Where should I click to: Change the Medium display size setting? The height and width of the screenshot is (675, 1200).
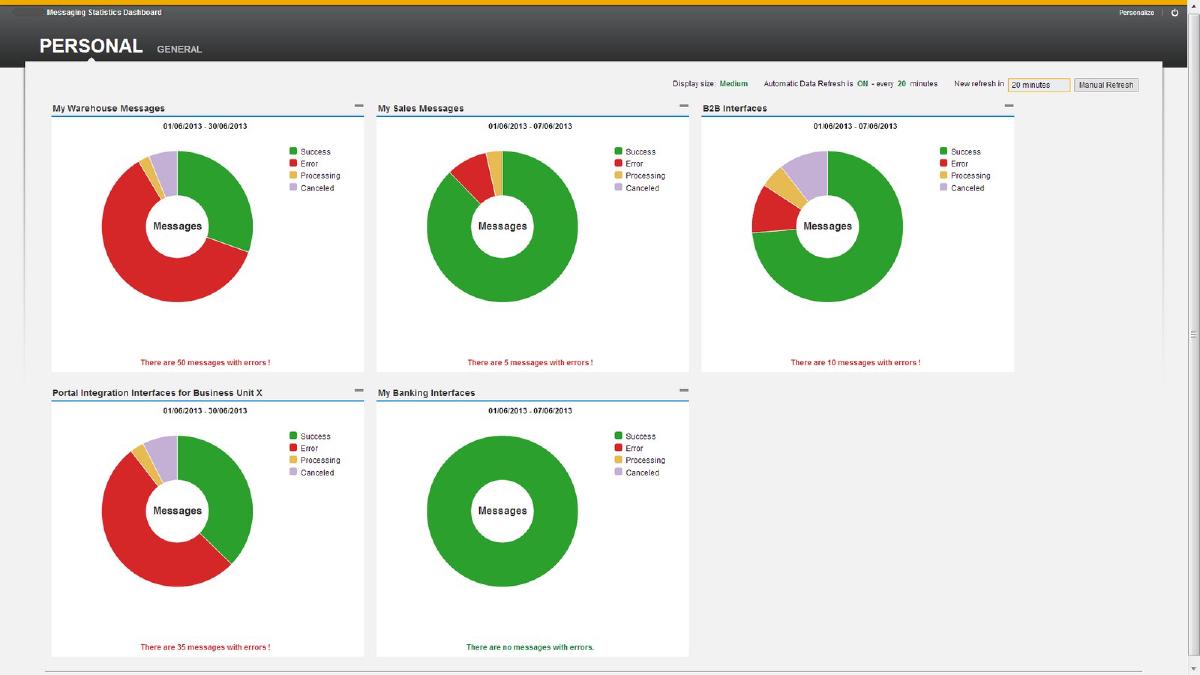733,84
